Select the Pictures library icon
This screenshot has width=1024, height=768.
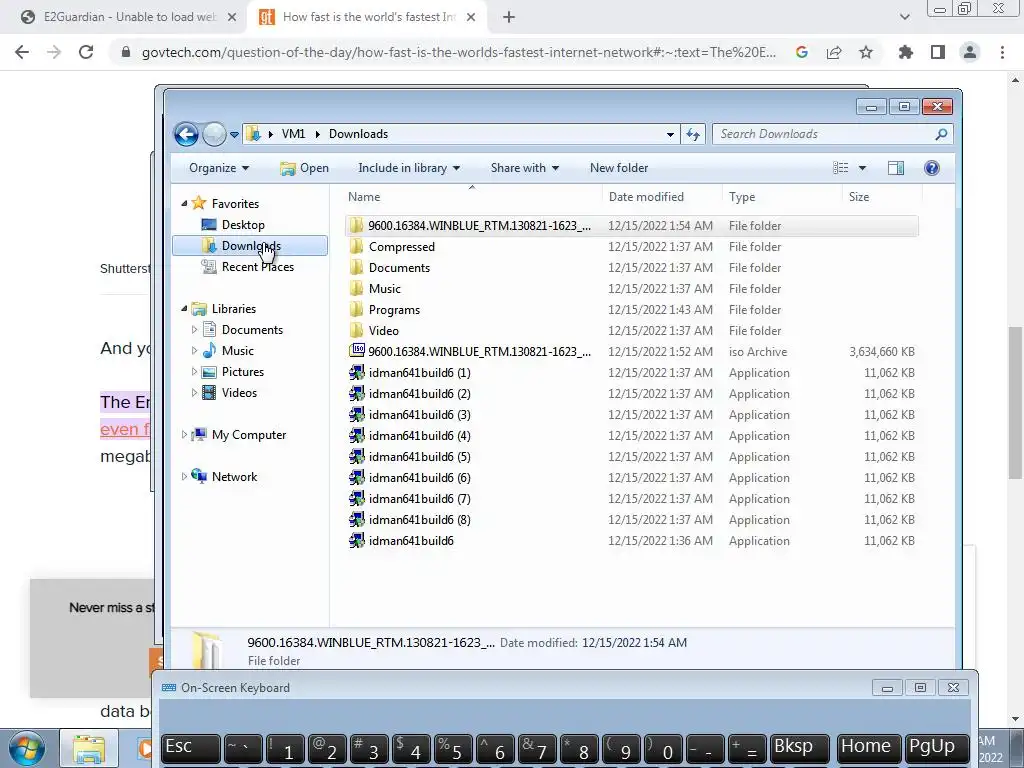[x=209, y=372]
